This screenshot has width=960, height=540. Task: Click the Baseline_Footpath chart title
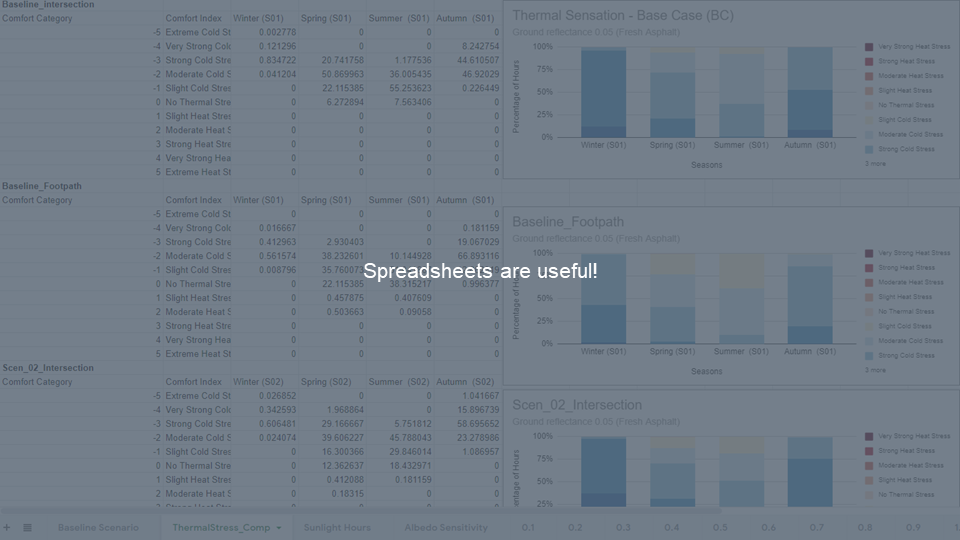(568, 222)
